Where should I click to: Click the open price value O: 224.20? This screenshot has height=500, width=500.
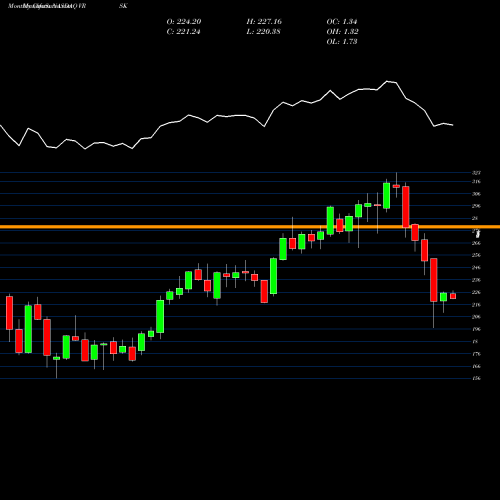[x=184, y=22]
